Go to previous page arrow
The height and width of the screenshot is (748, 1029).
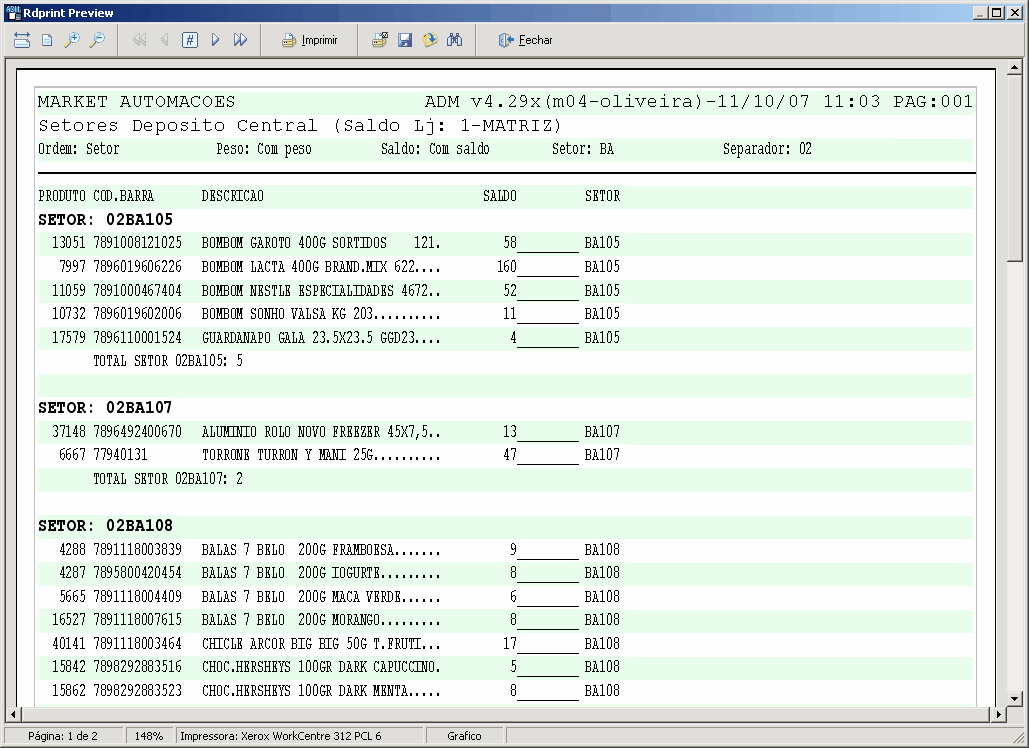point(165,40)
